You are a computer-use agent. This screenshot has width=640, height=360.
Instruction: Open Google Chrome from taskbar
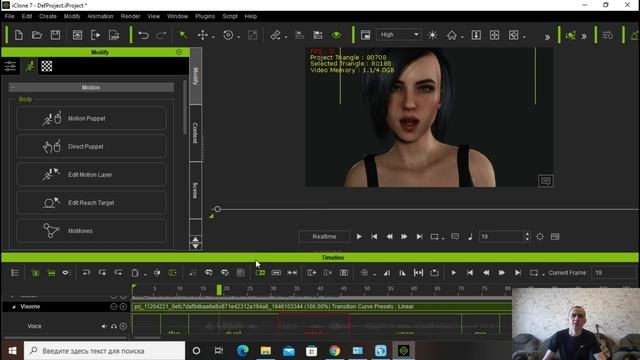coord(334,351)
